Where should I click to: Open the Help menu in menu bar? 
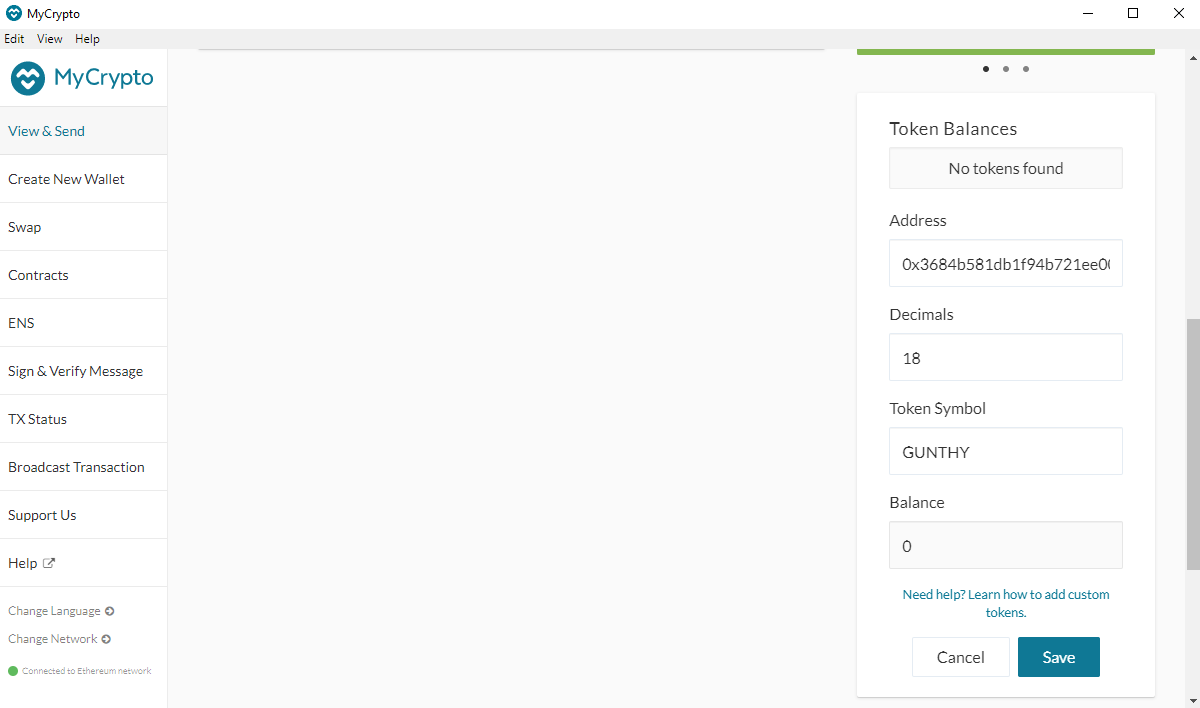(x=87, y=39)
